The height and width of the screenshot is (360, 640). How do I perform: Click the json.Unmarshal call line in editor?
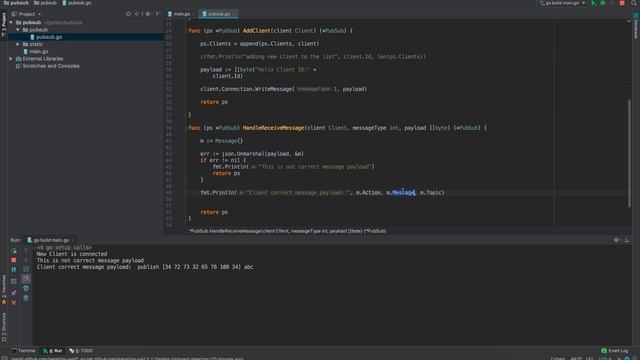click(252, 154)
